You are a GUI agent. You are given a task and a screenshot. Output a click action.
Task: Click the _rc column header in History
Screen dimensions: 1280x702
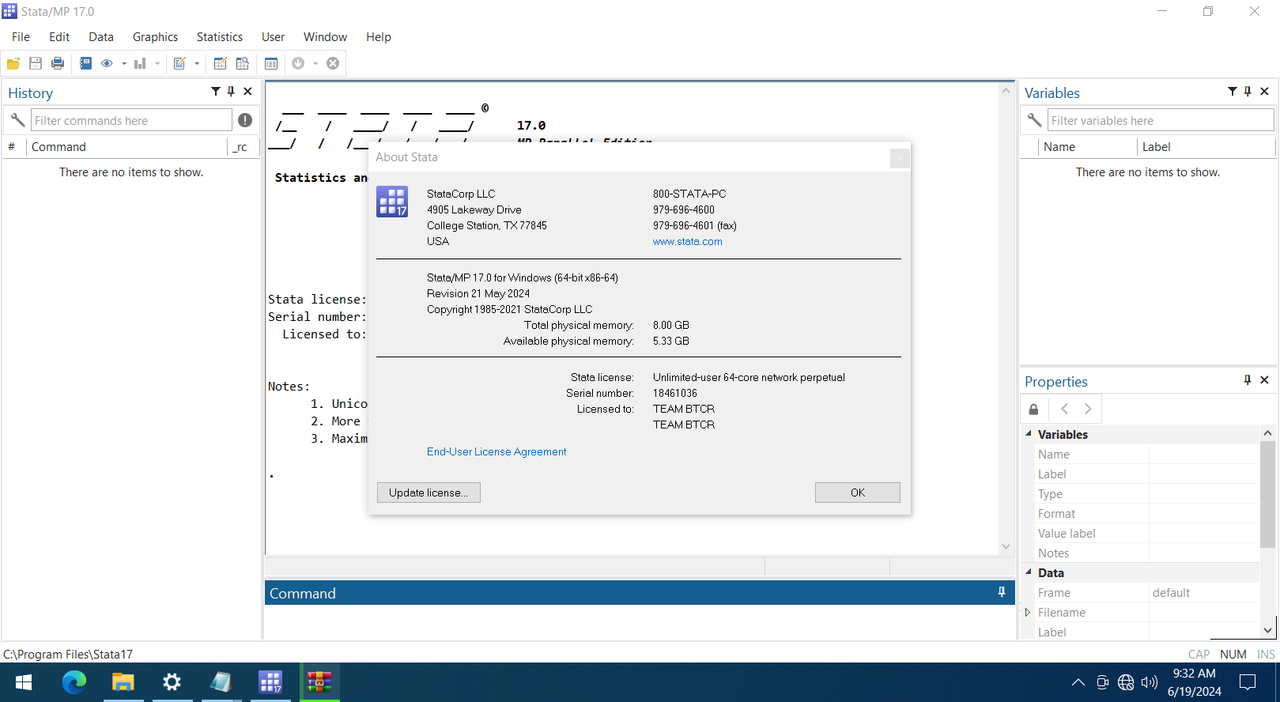tap(242, 147)
